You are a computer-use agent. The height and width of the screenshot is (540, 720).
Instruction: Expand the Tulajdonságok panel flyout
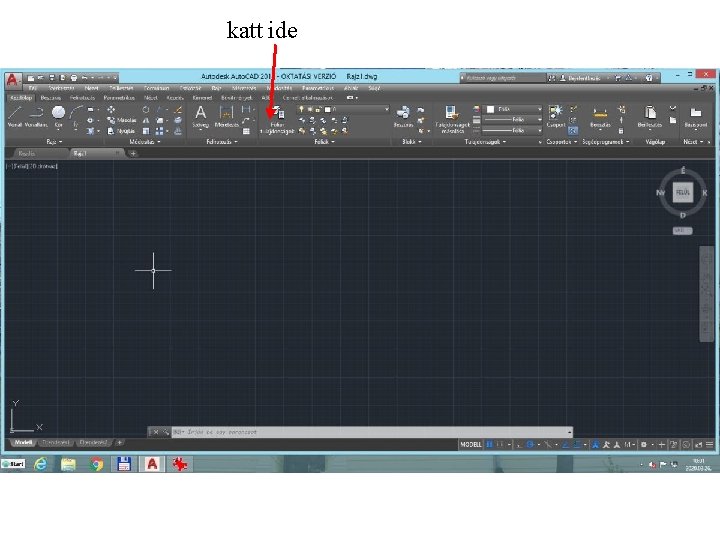[485, 142]
